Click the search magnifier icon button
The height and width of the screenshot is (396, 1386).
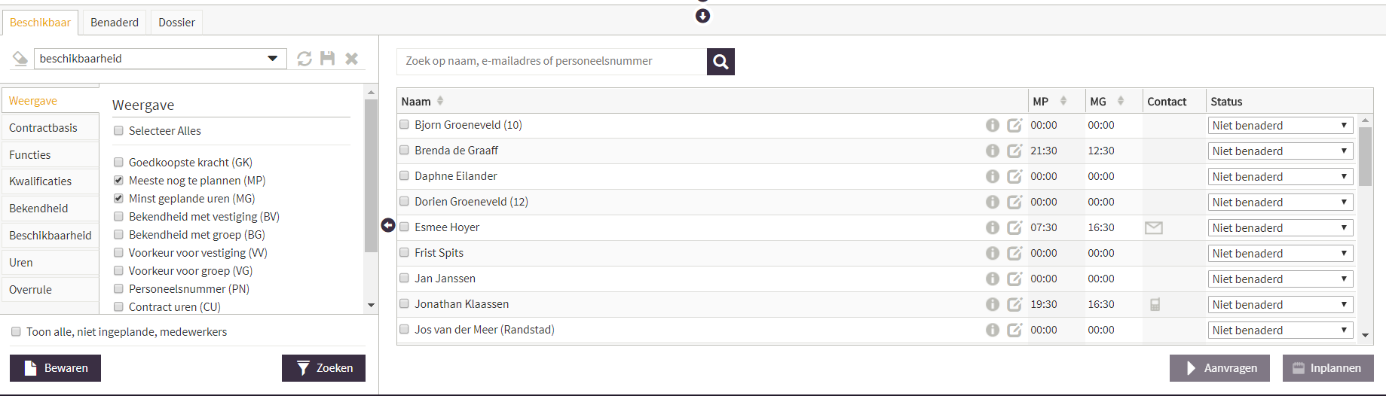[721, 62]
